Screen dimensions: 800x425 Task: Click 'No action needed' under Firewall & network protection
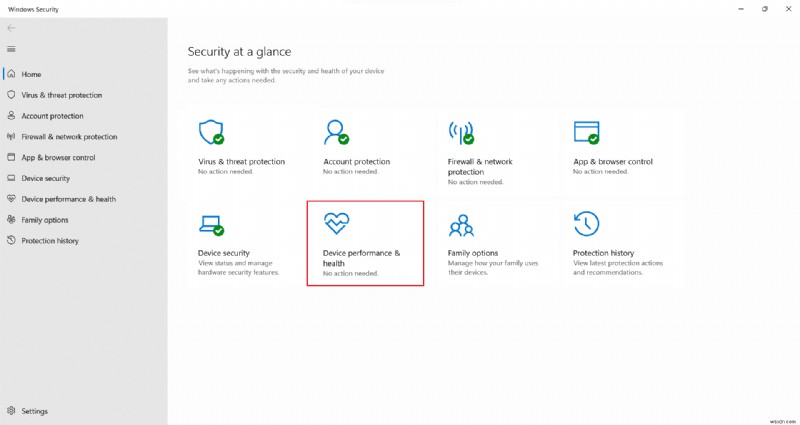(476, 182)
